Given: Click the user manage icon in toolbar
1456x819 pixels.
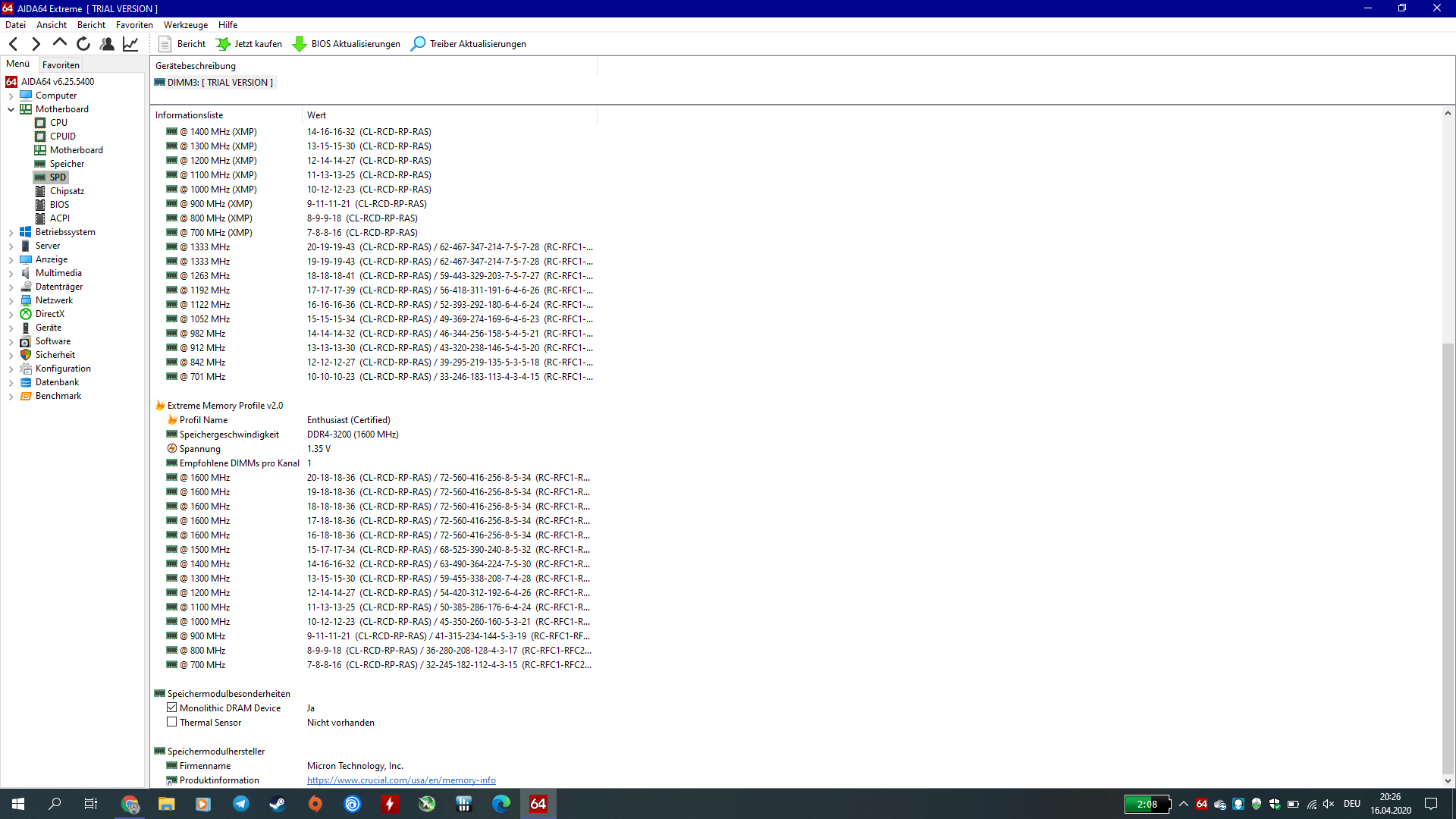Looking at the screenshot, I should coord(107,44).
